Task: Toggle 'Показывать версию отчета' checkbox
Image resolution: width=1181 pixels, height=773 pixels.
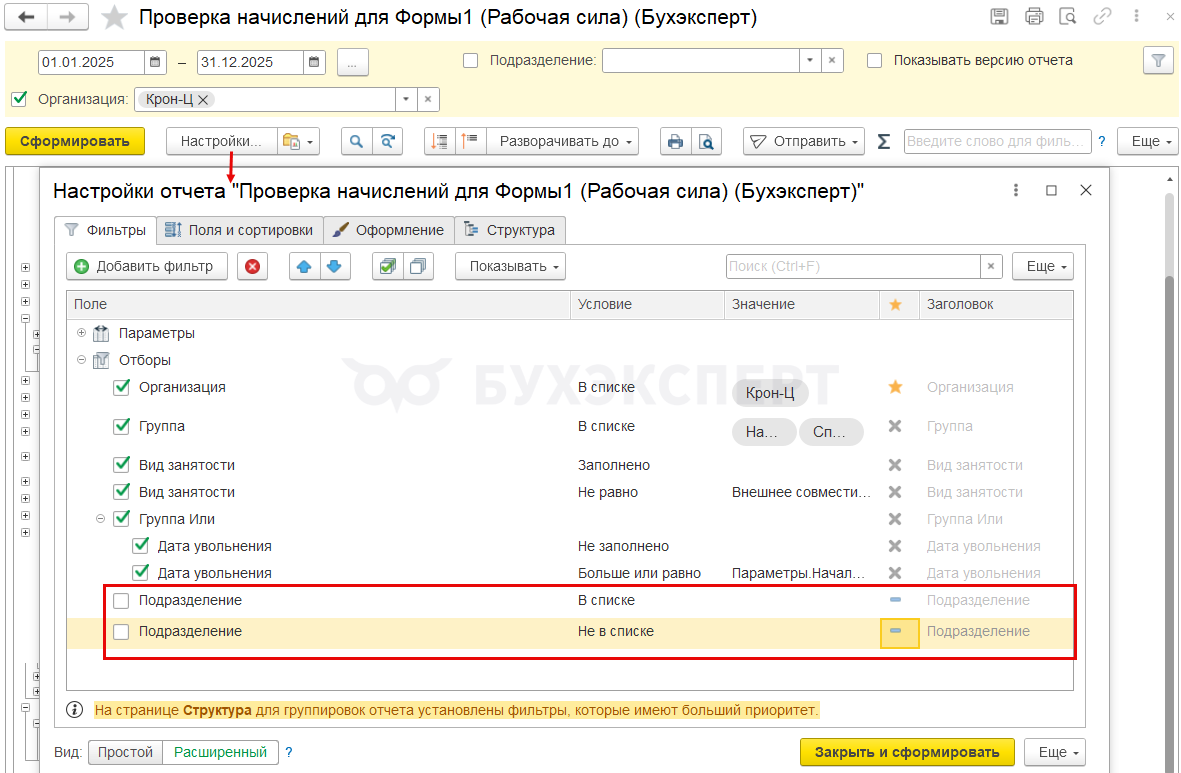Action: coord(874,60)
